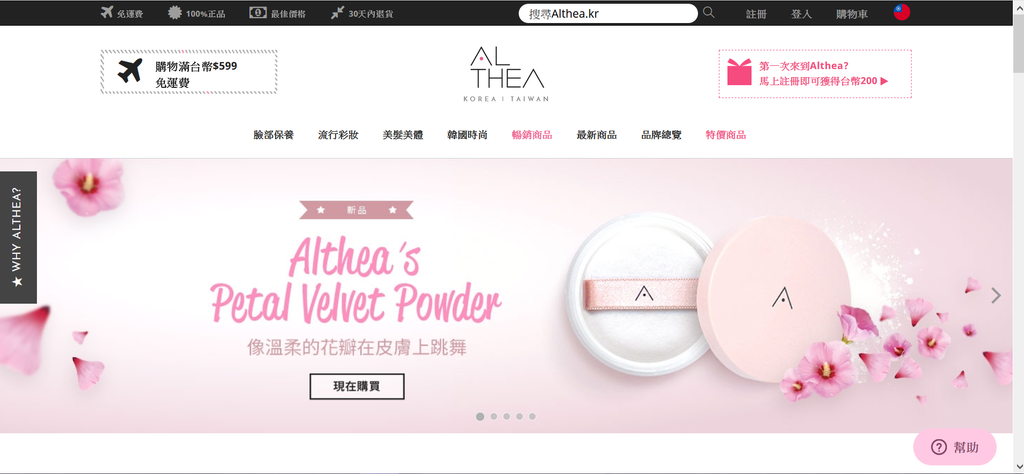Screen dimensions: 1024x474
Task: Advance banner with right chevron arrow
Action: [x=996, y=296]
